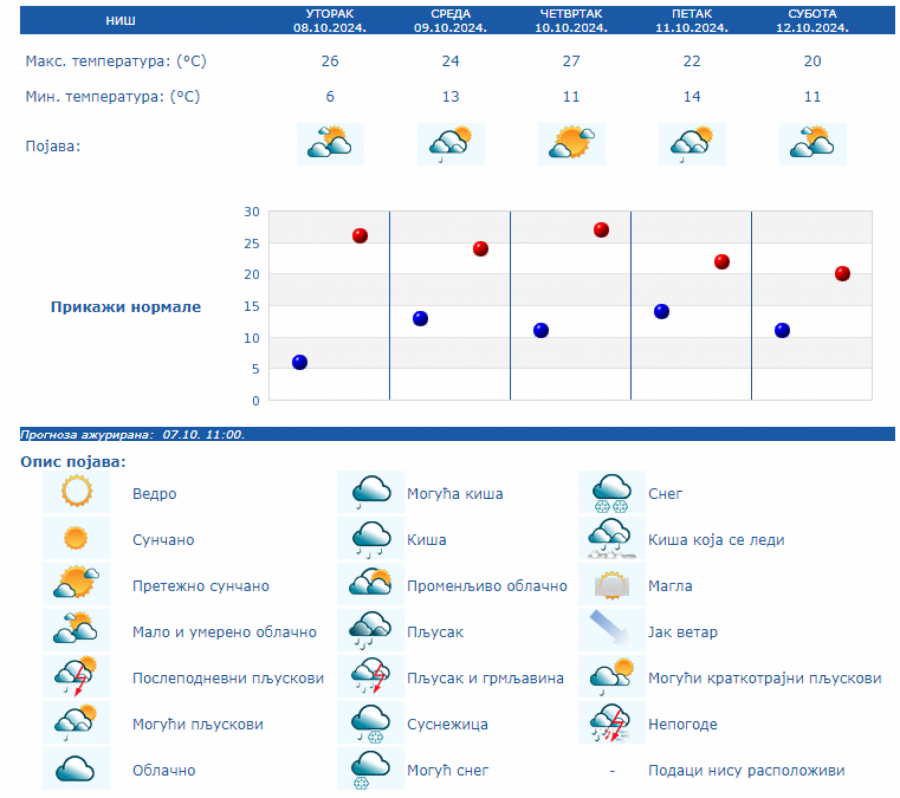Click the Ведро clear sky legend icon
The height and width of the screenshot is (798, 900).
(76, 492)
